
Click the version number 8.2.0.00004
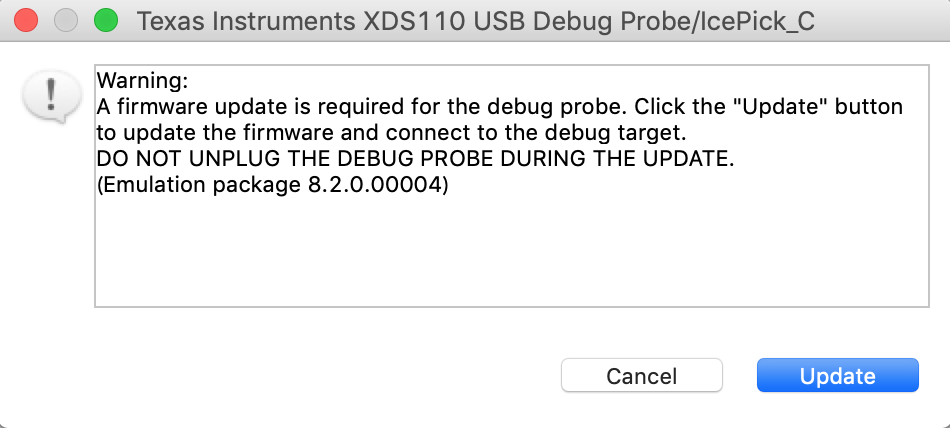(x=374, y=186)
